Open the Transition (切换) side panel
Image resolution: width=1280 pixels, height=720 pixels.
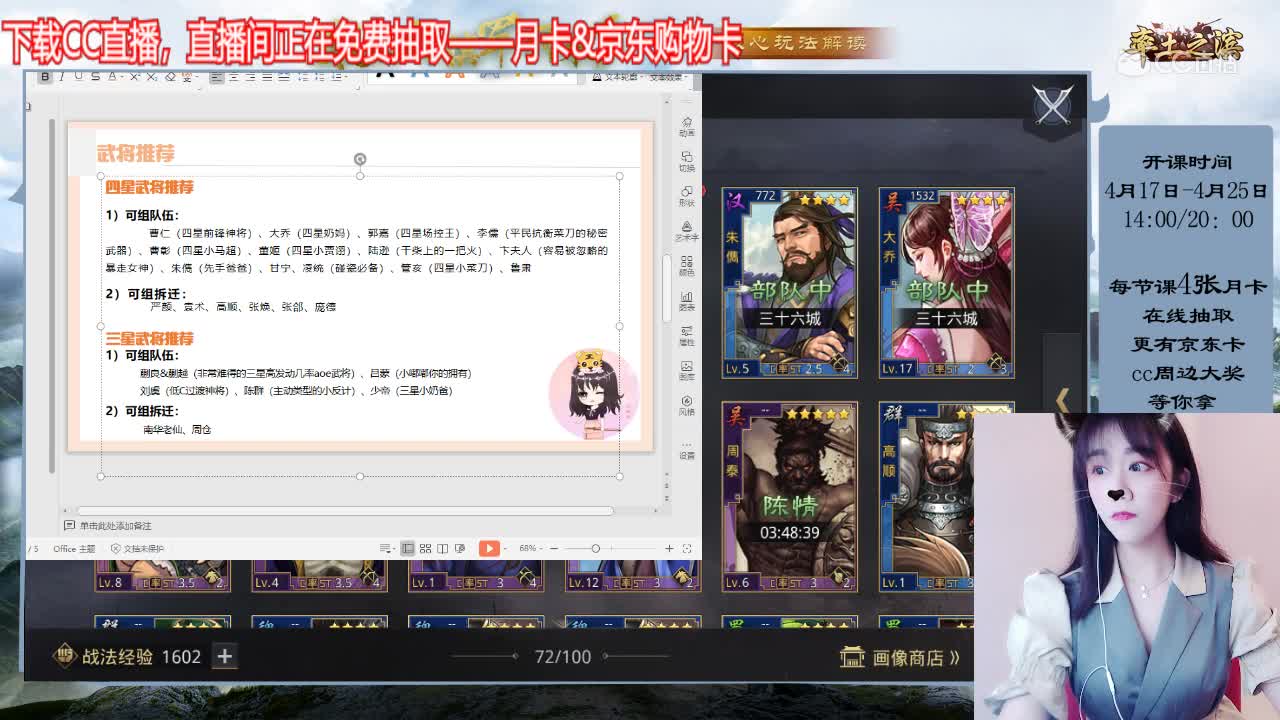[x=687, y=161]
